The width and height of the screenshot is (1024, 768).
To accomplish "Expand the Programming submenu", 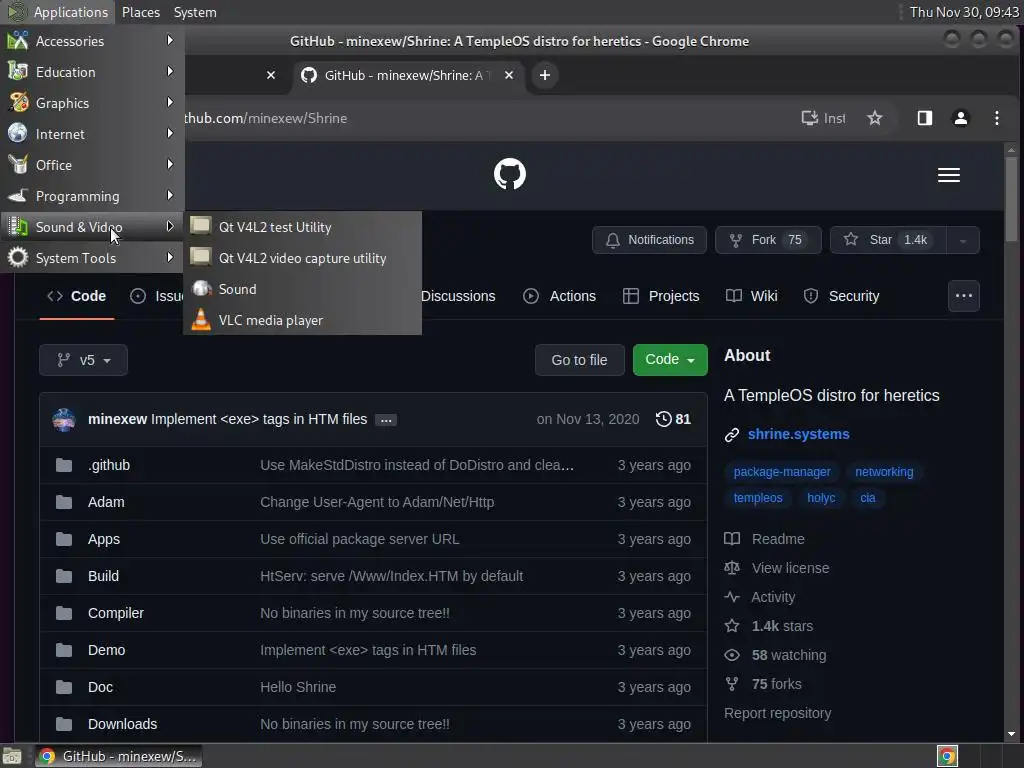I will tap(91, 196).
